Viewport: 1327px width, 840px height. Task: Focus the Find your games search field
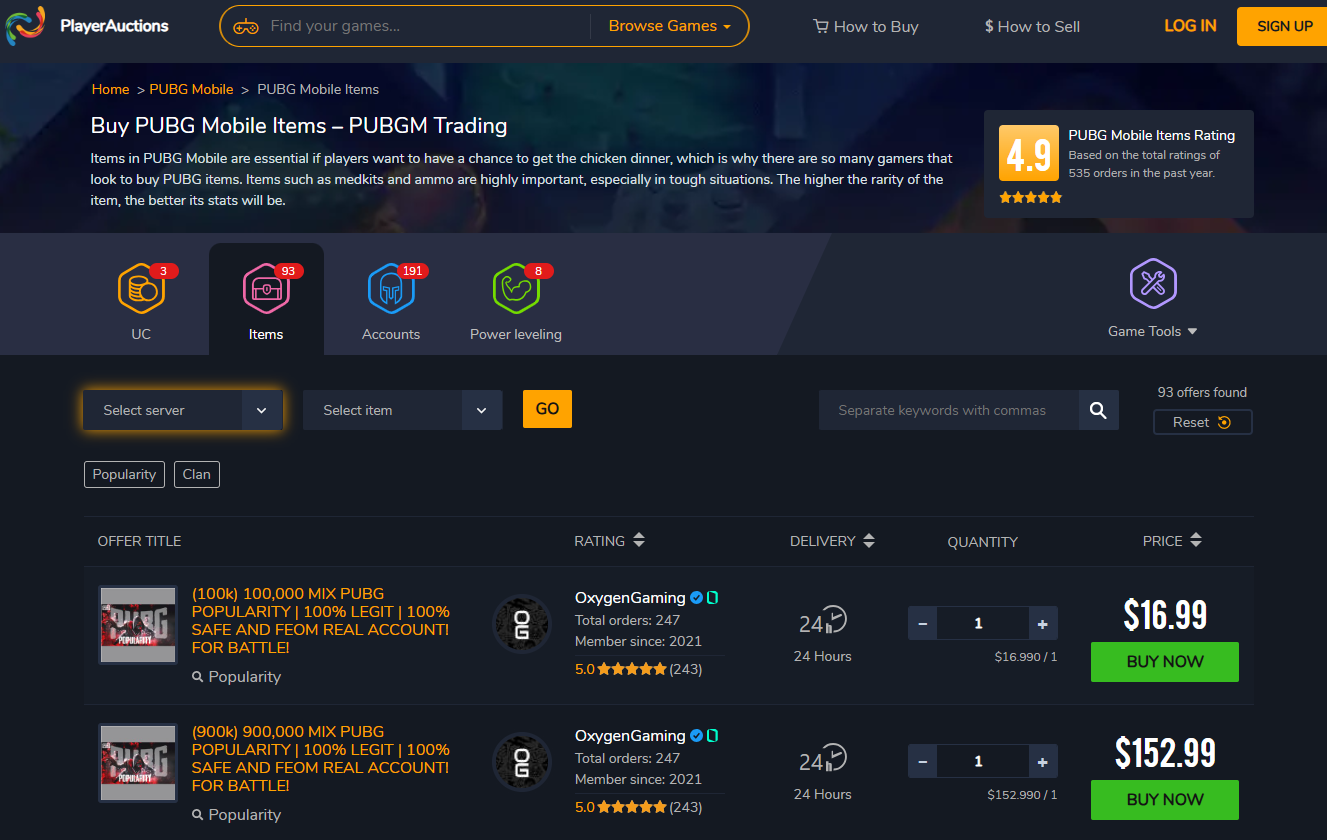pos(425,26)
